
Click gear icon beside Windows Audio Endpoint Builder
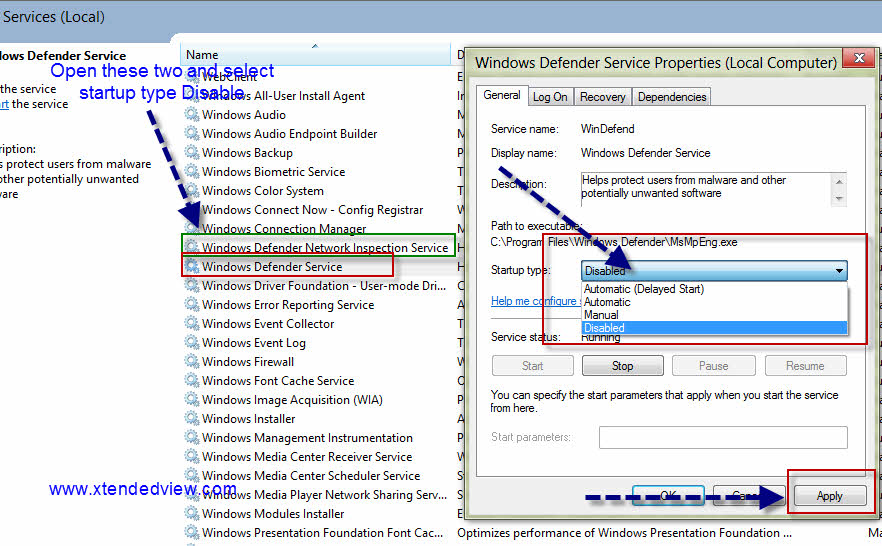192,133
